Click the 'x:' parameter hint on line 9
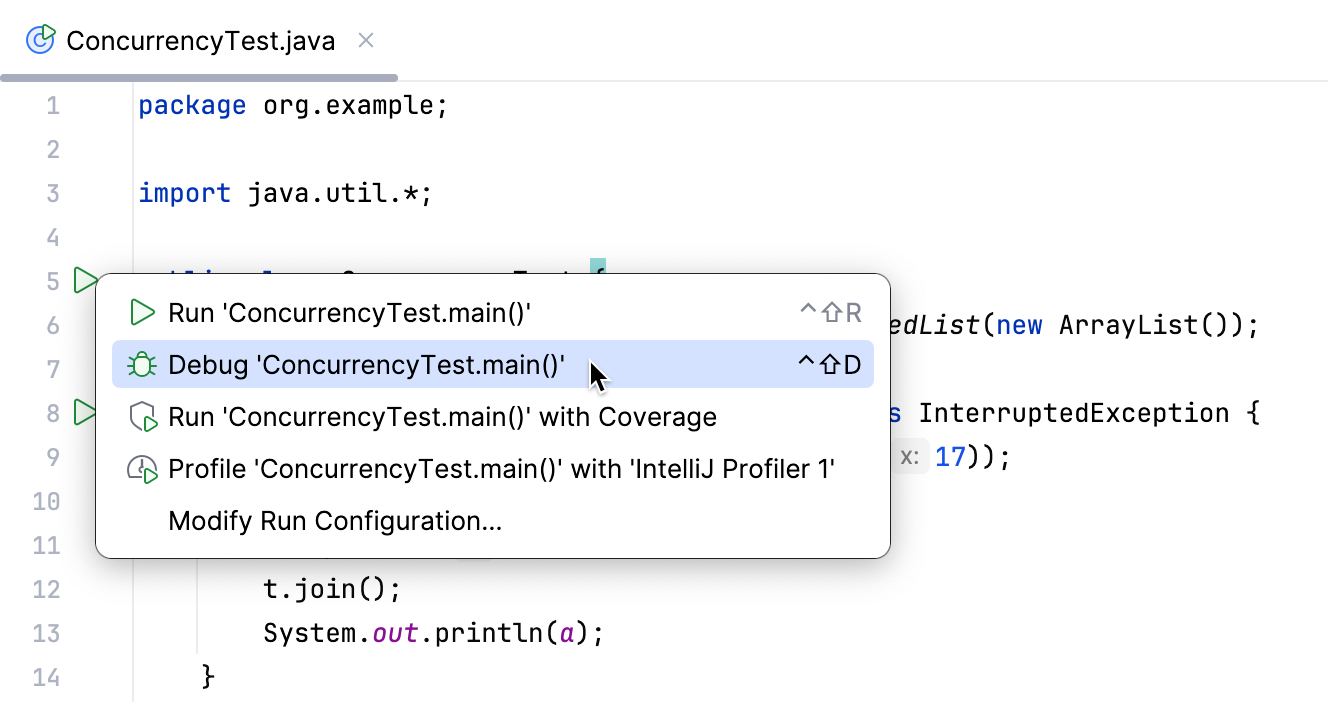This screenshot has width=1328, height=702. point(909,457)
